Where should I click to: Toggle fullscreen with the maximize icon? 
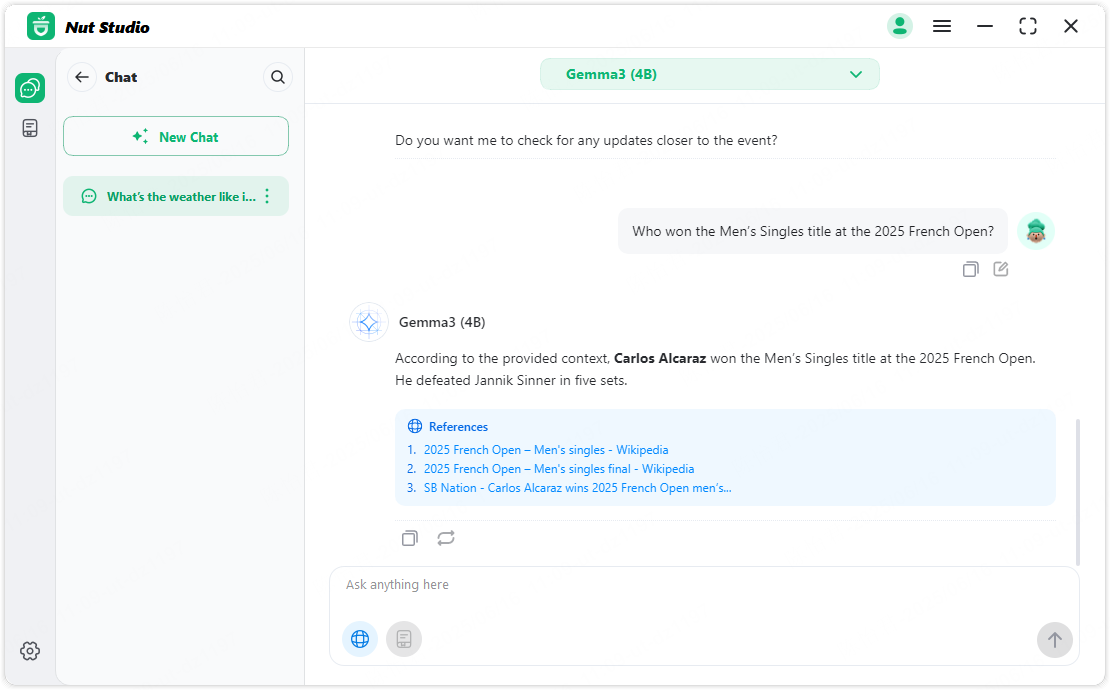[1028, 26]
